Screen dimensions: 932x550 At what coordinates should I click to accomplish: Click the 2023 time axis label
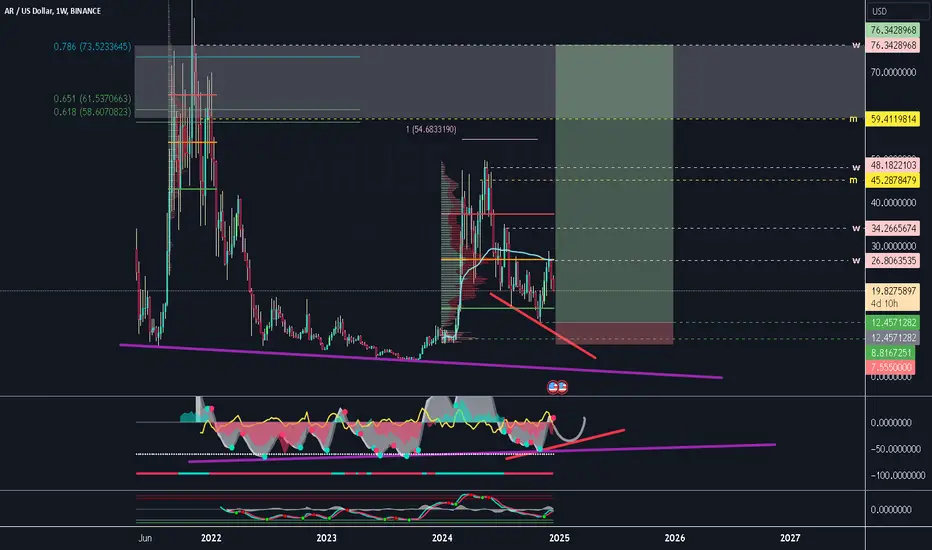click(x=326, y=538)
